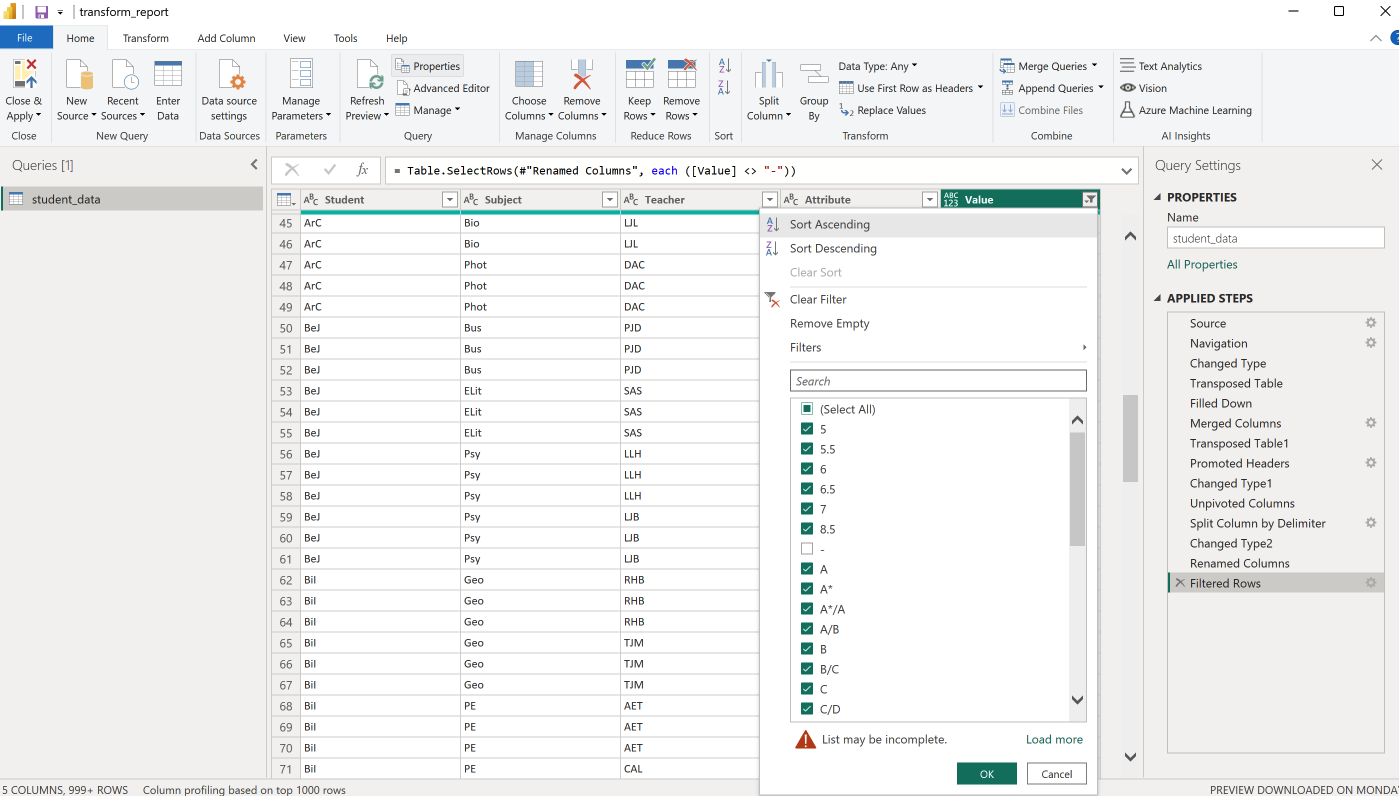Viewport: 1399px width, 796px height.
Task: Cancel the filter dialog
Action: 1057,774
